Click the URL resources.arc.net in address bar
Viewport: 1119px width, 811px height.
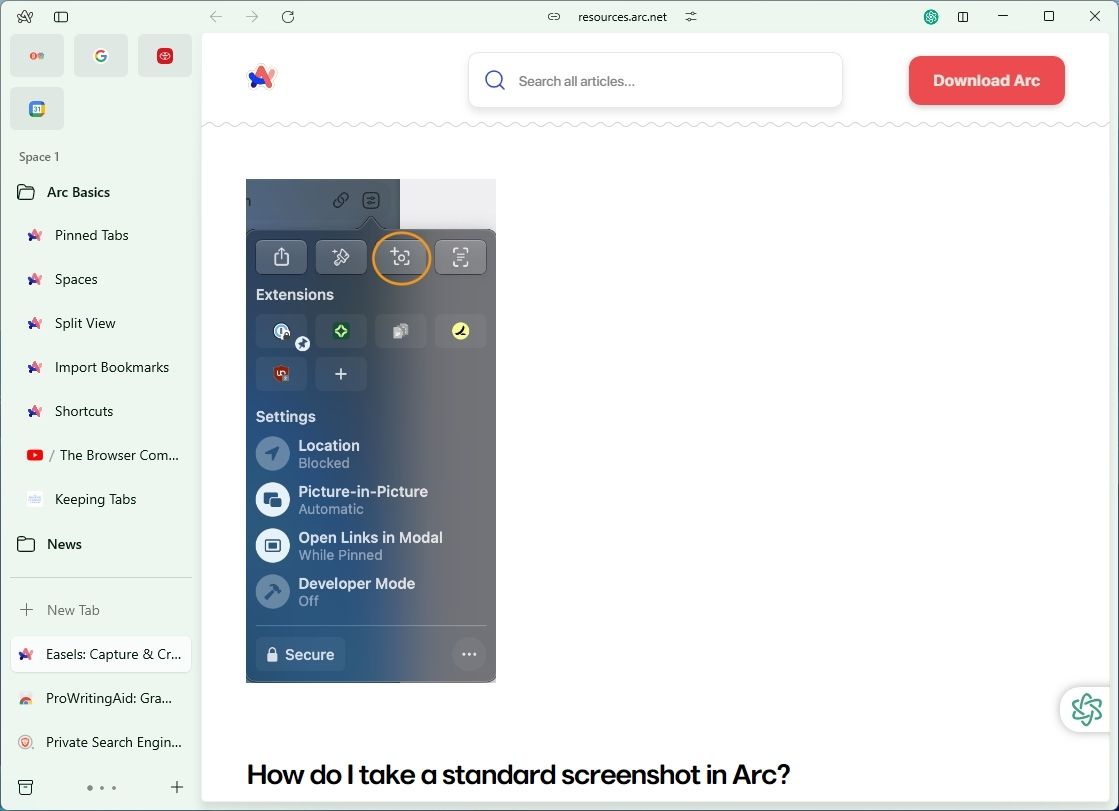point(622,17)
